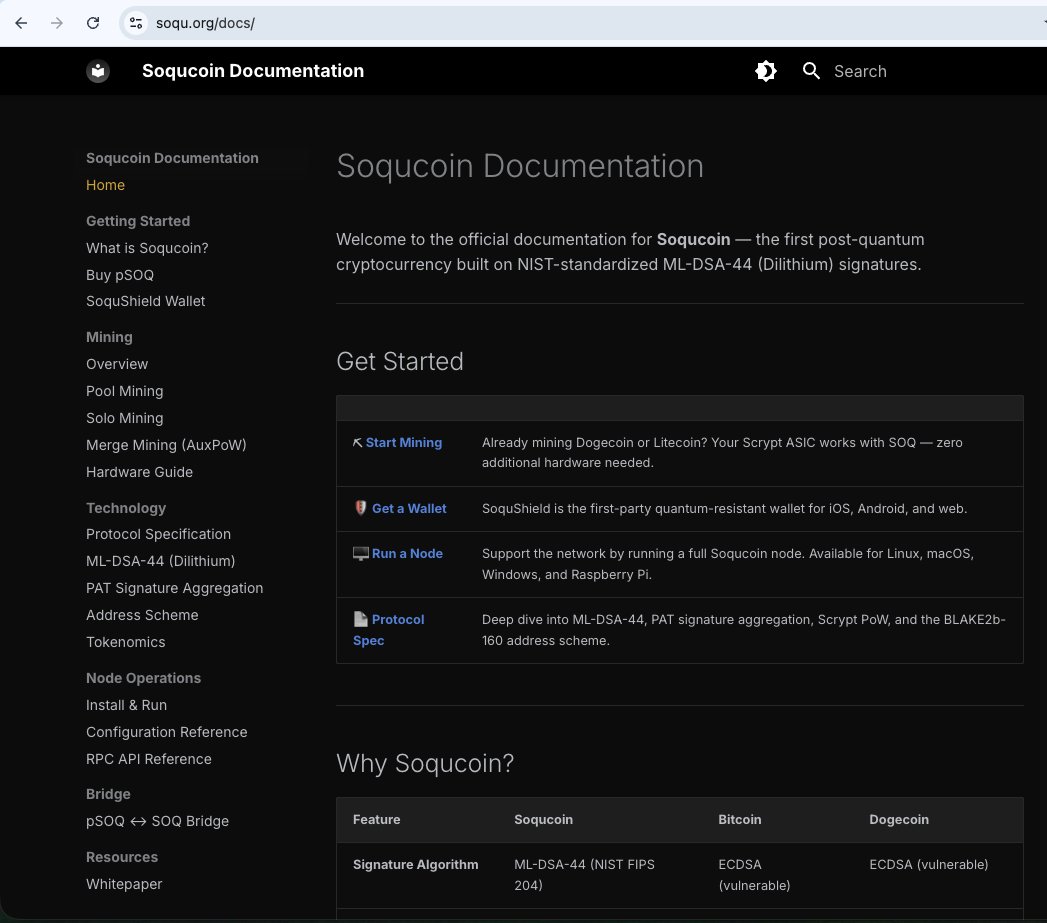
Task: Toggle dark mode with the half-moon icon
Action: (765, 71)
